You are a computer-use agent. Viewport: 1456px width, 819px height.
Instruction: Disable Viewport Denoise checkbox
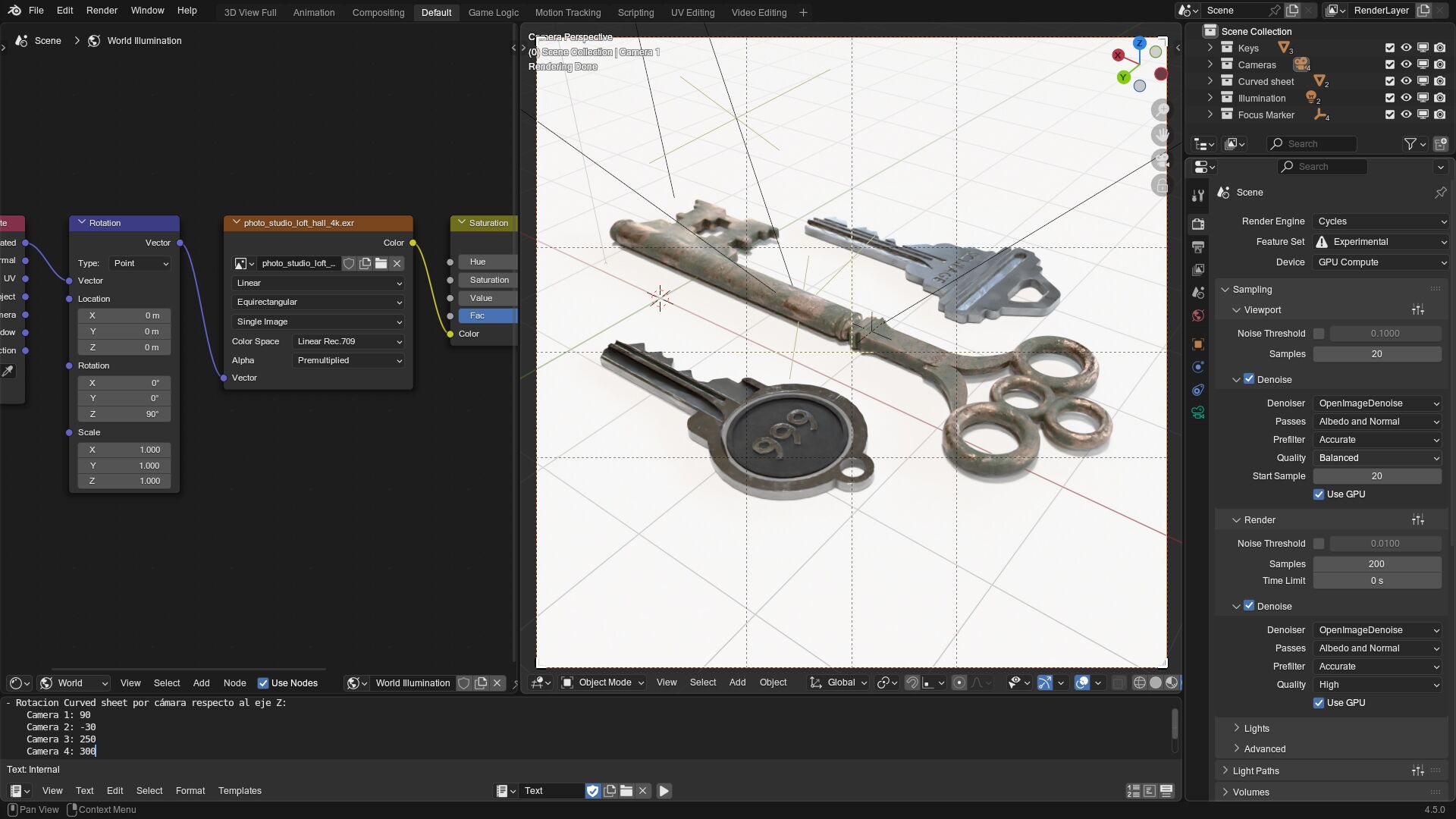[1249, 379]
